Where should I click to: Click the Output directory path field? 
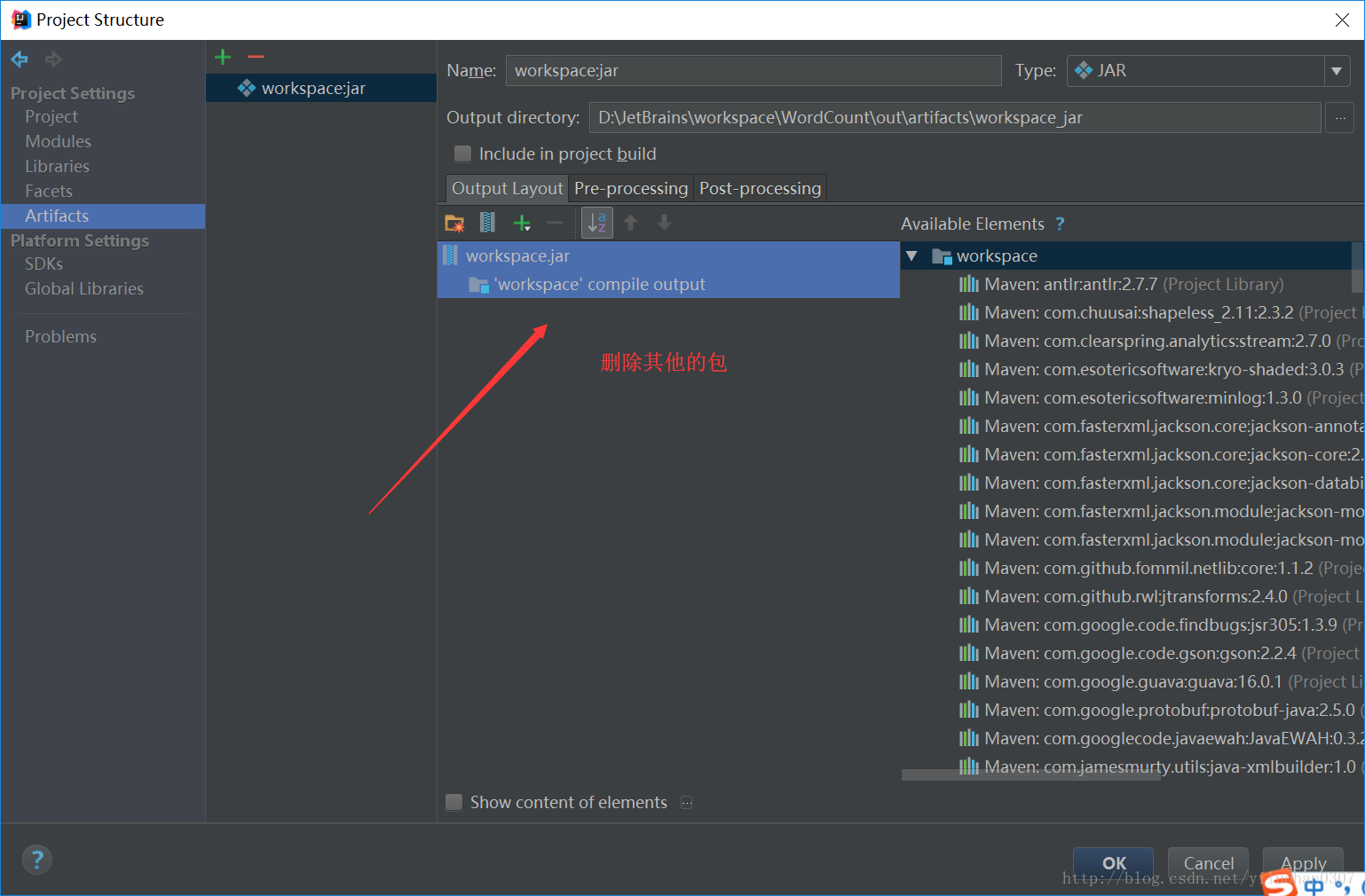(x=954, y=118)
